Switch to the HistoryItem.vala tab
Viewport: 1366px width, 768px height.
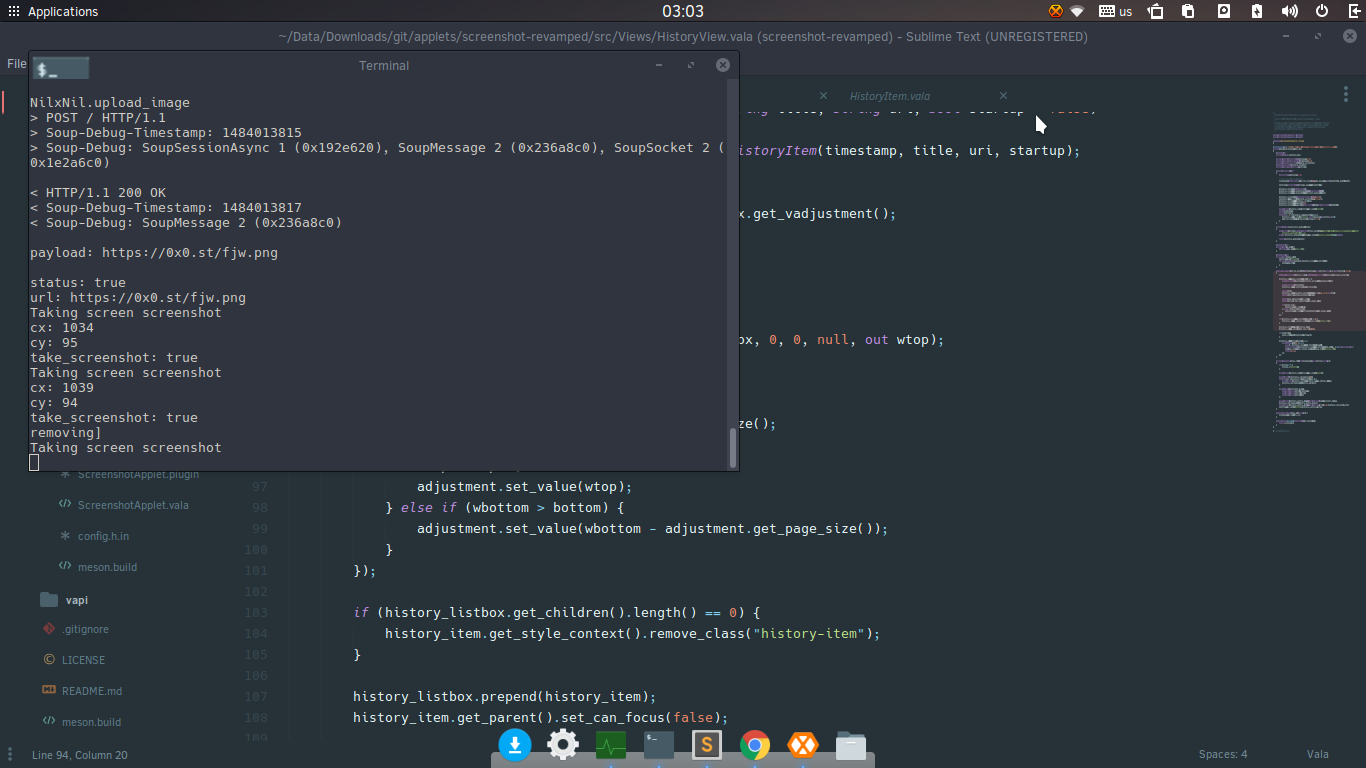coord(889,96)
